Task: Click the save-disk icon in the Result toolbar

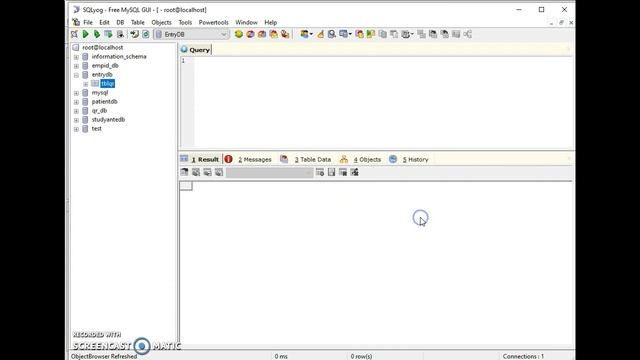Action: point(331,172)
